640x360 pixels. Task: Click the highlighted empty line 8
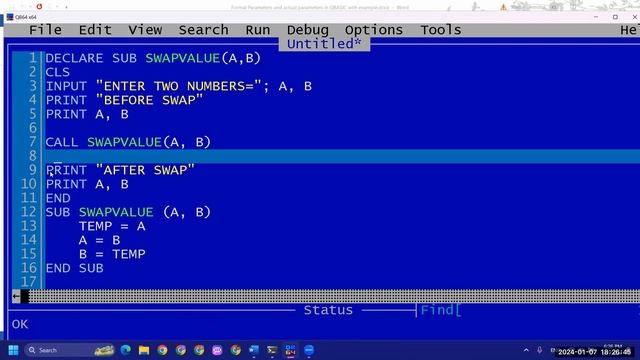[x=342, y=156]
